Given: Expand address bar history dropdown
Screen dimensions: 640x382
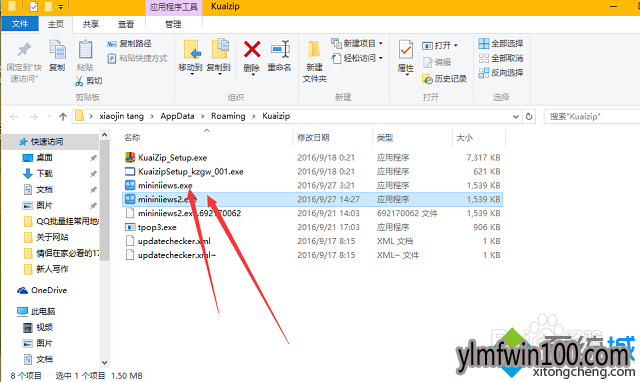Looking at the screenshot, I should (516, 117).
